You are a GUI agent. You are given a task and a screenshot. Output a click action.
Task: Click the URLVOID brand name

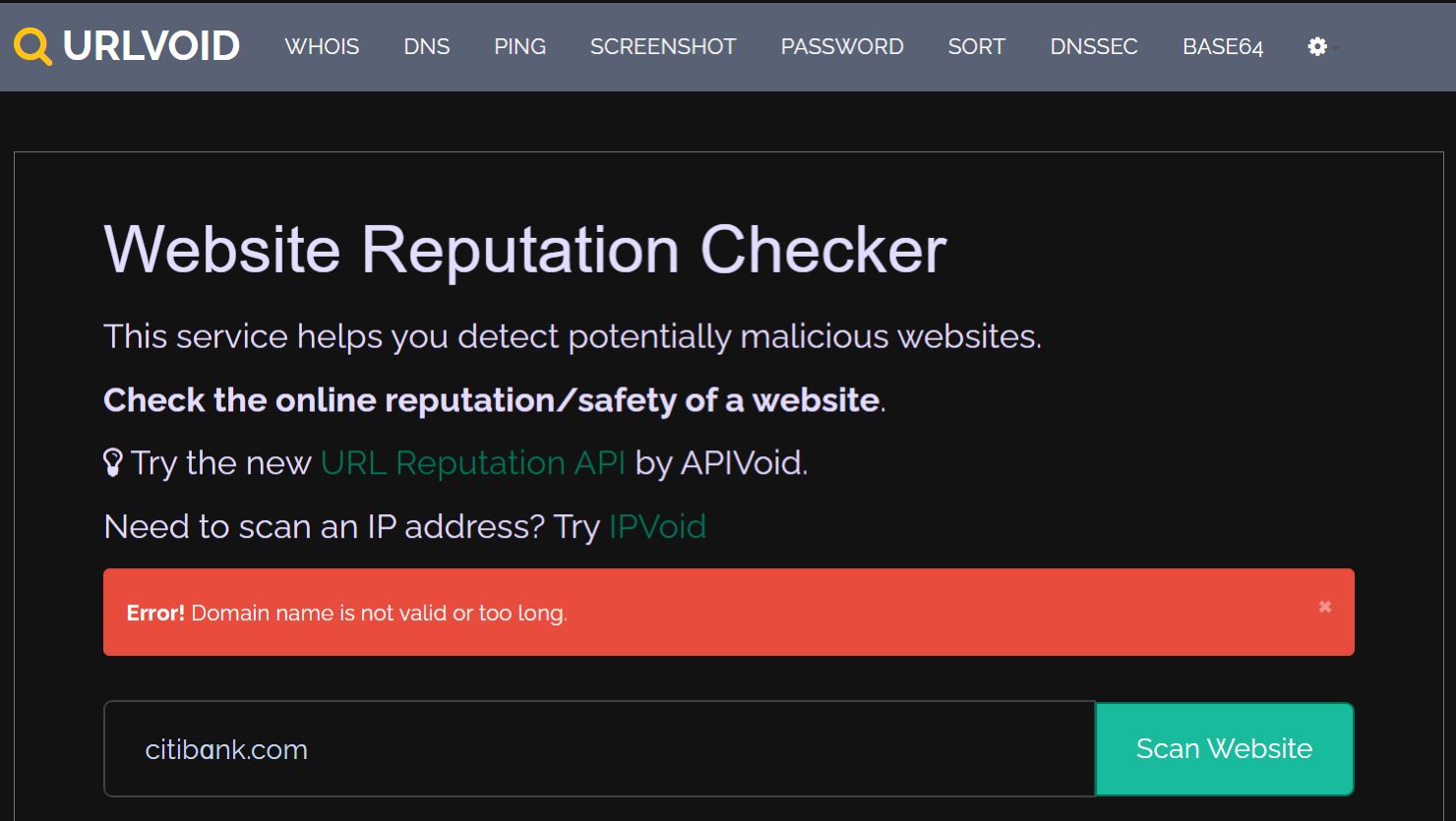click(151, 46)
